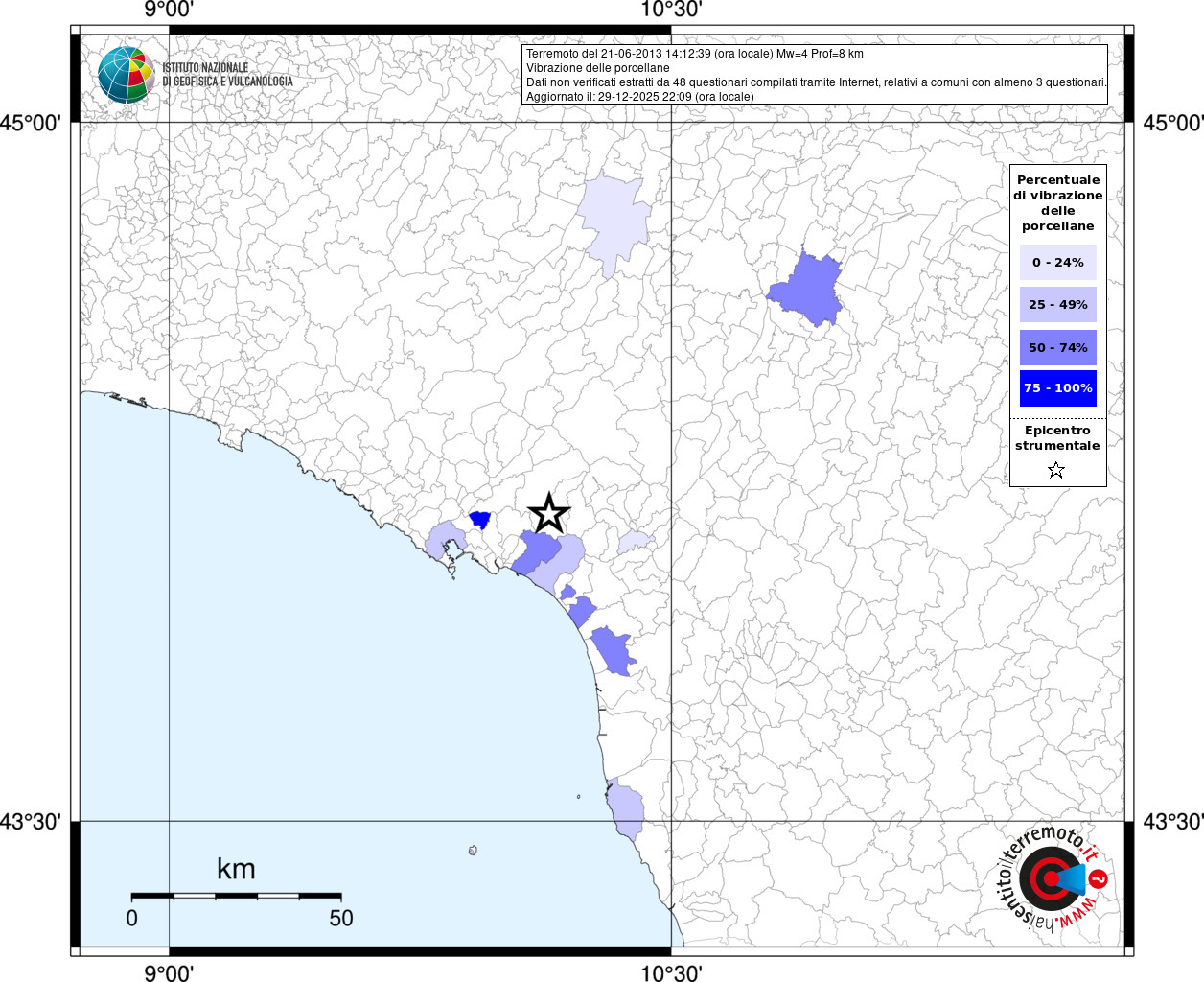
Task: Click the INGV globe logo
Action: pyautogui.click(x=126, y=75)
